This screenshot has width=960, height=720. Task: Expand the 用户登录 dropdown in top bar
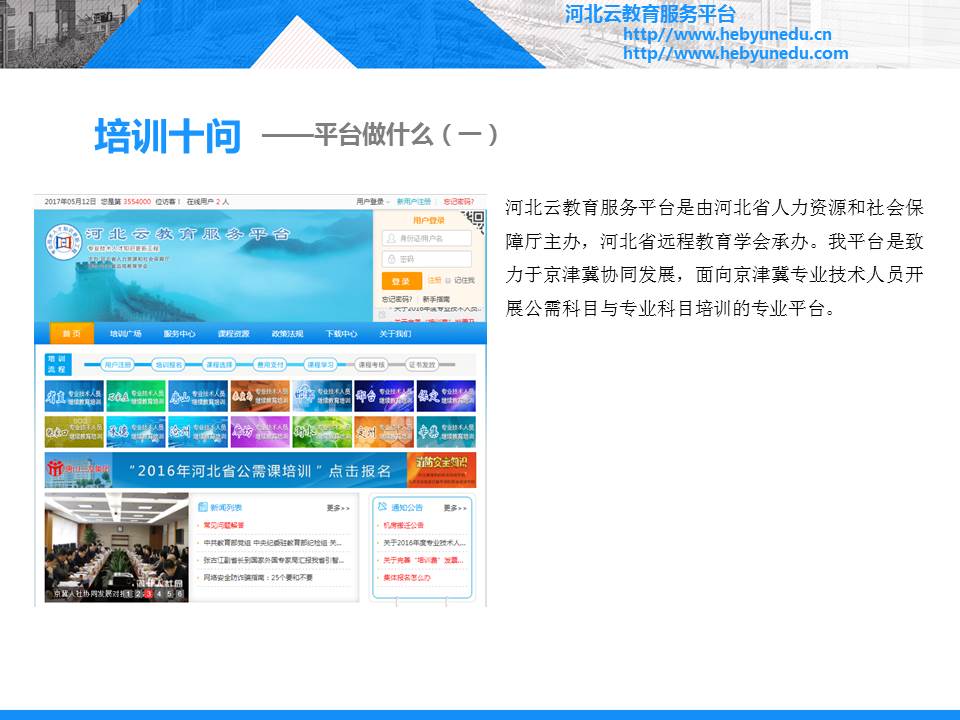372,201
